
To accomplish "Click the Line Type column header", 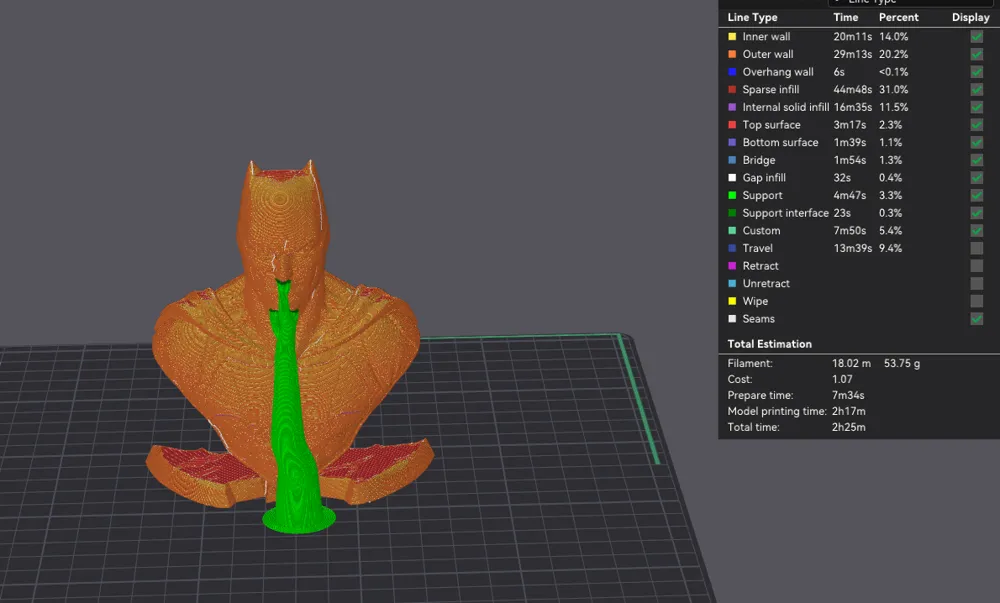I will point(753,18).
